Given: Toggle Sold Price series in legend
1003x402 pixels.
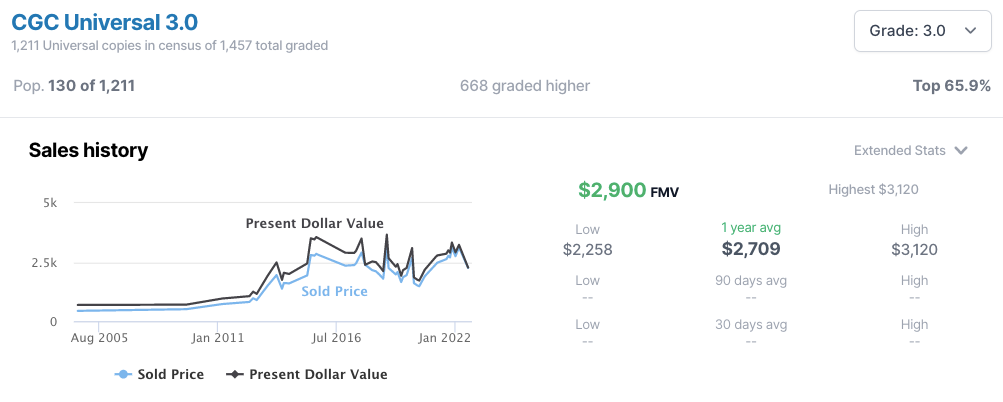Looking at the screenshot, I should [159, 374].
